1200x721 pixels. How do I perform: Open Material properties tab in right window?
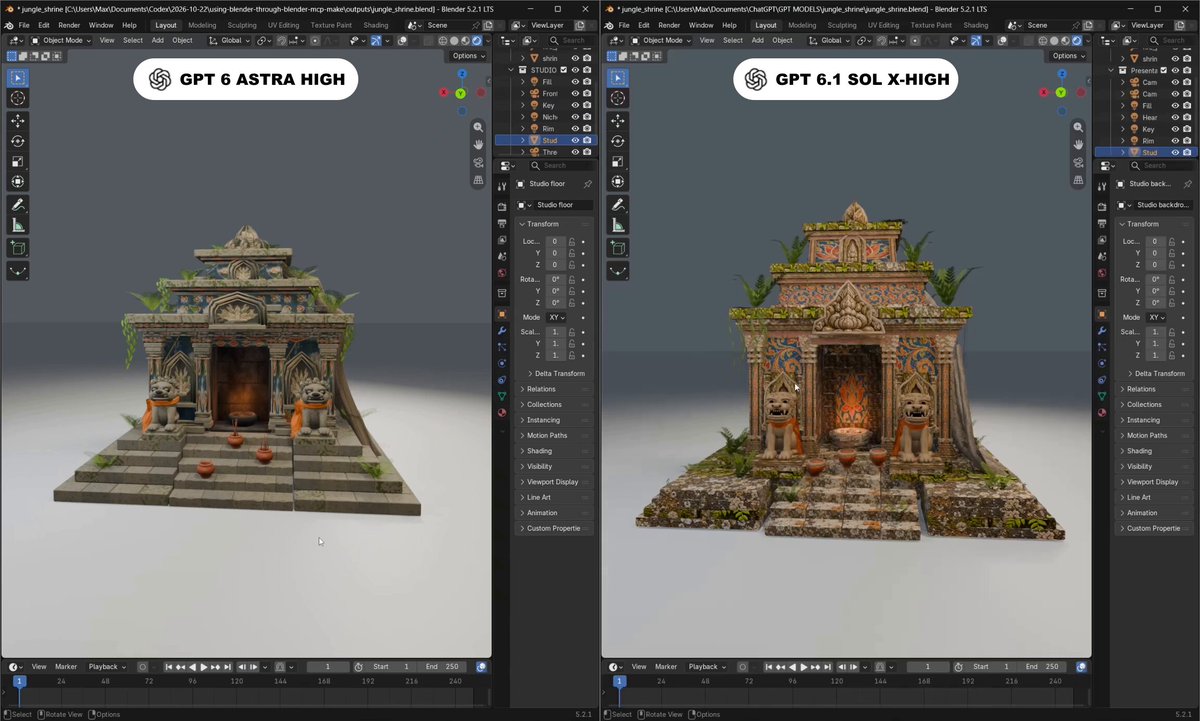pos(1102,412)
